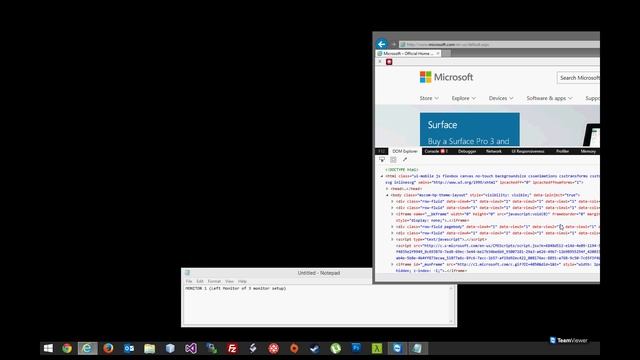
Task: Switch to the Debugger tab
Action: (x=467, y=151)
